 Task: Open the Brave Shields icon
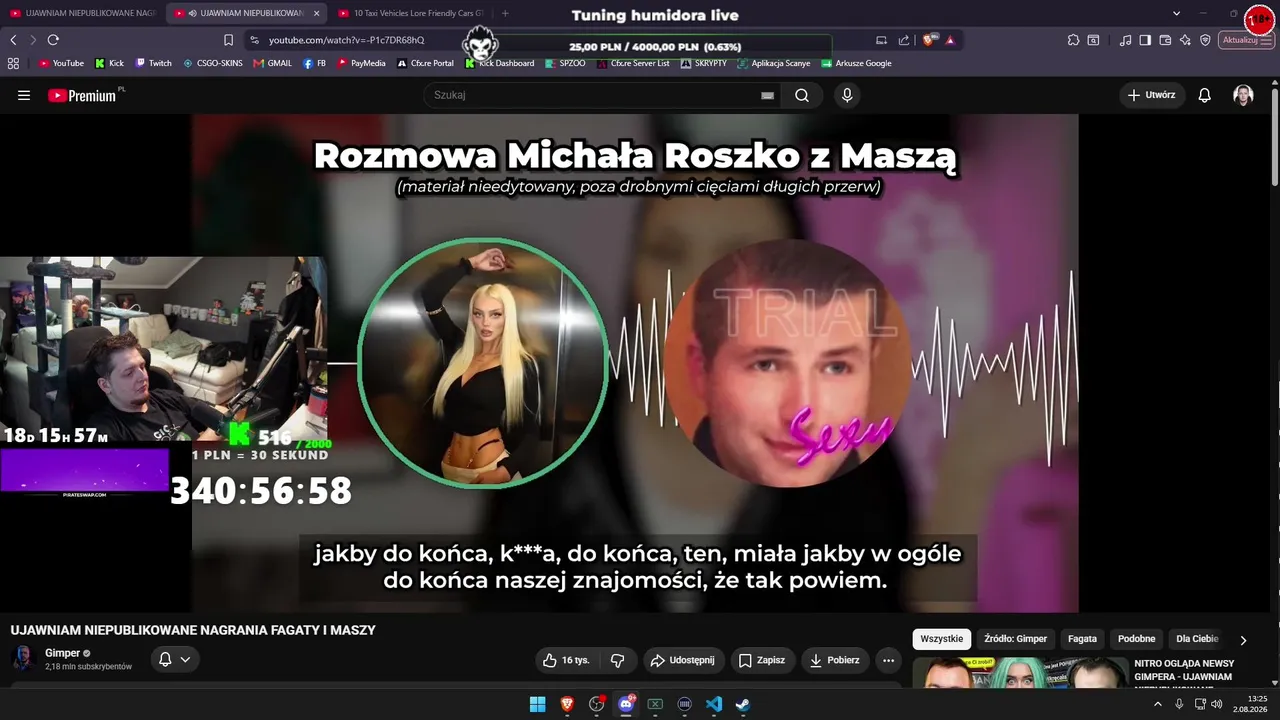[x=929, y=40]
